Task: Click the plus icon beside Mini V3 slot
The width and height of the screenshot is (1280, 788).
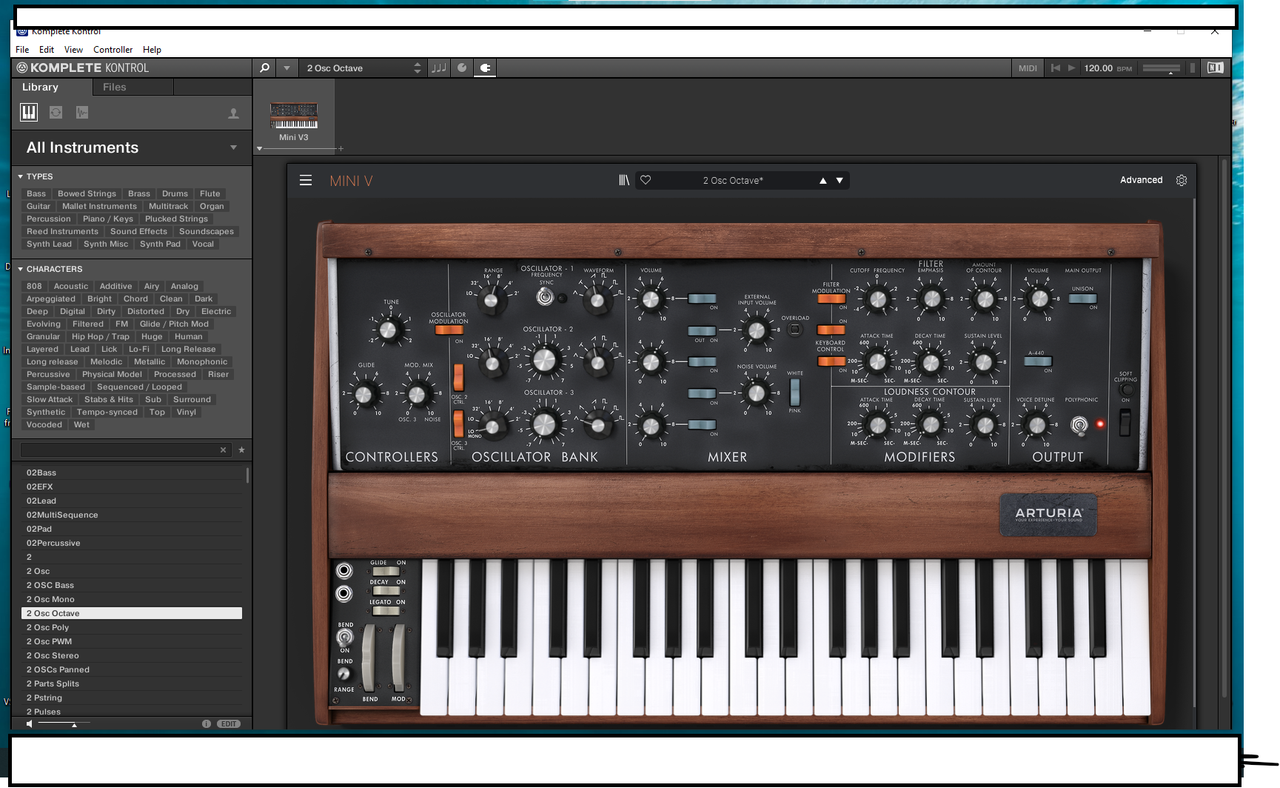Action: pyautogui.click(x=341, y=148)
